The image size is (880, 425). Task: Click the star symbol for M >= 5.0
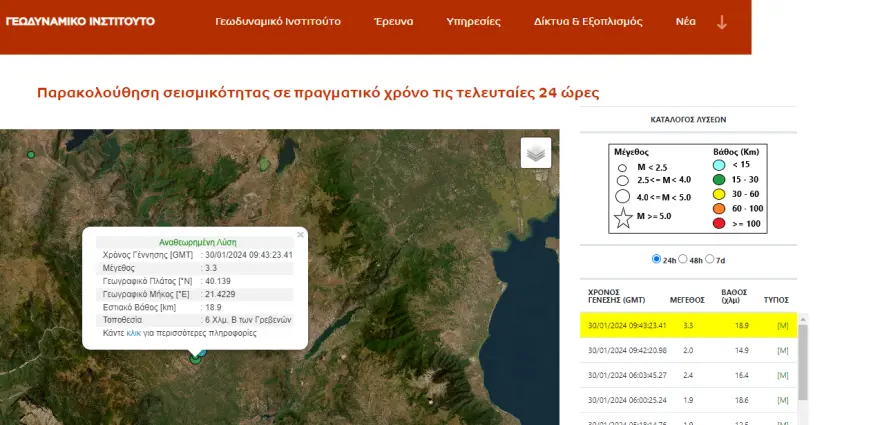[623, 216]
